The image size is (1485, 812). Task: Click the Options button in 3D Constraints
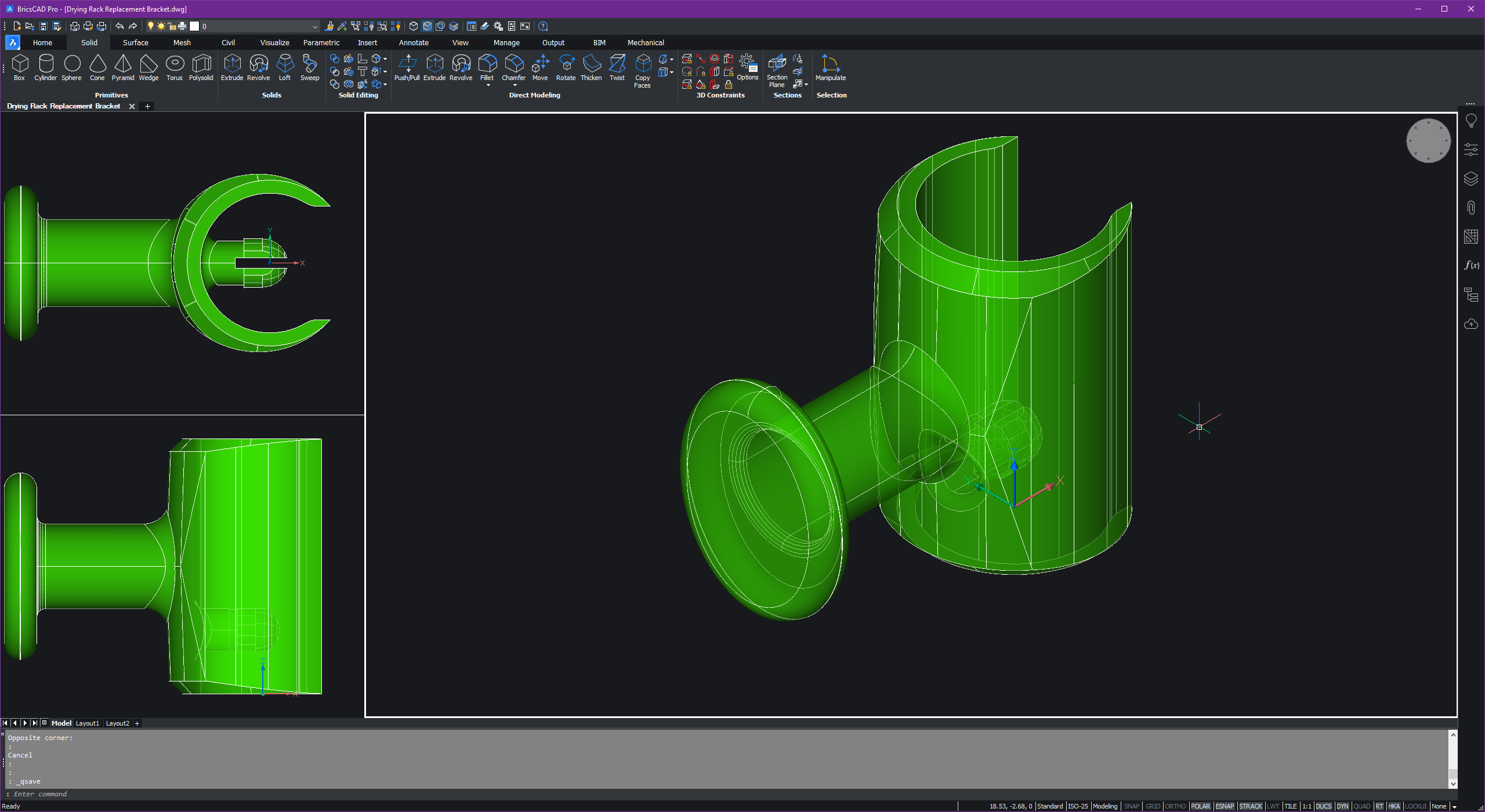pos(748,64)
